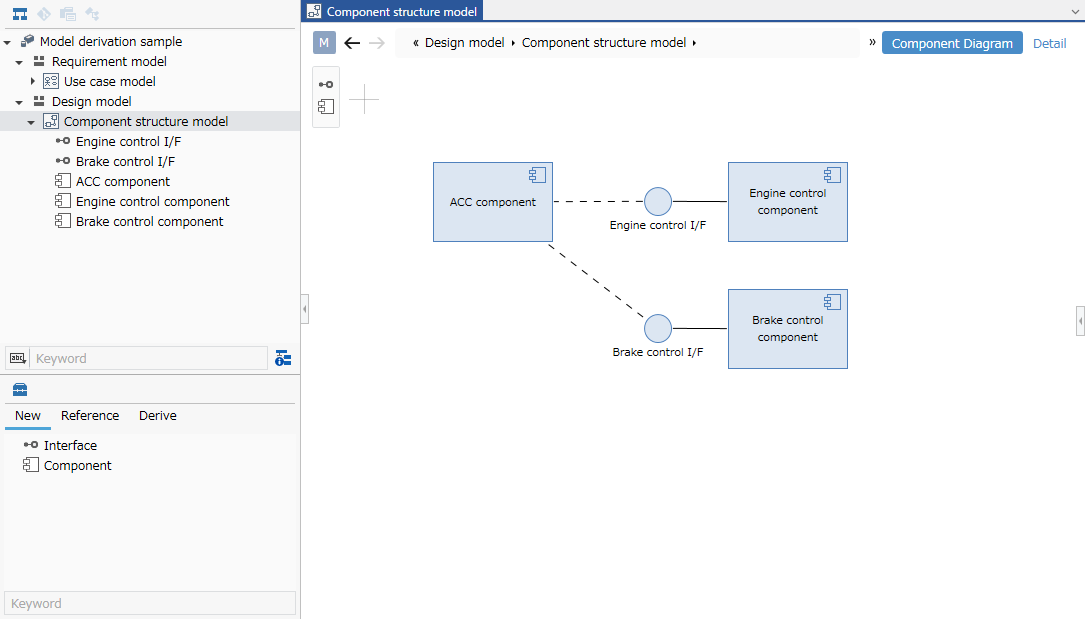
Task: Click the tree info icon beside search
Action: pyautogui.click(x=283, y=358)
